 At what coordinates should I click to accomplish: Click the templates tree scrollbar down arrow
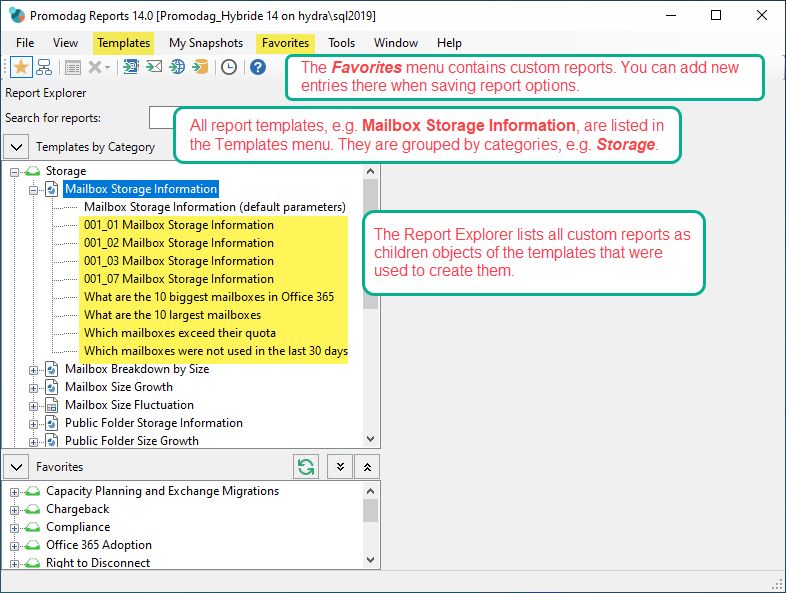[370, 439]
